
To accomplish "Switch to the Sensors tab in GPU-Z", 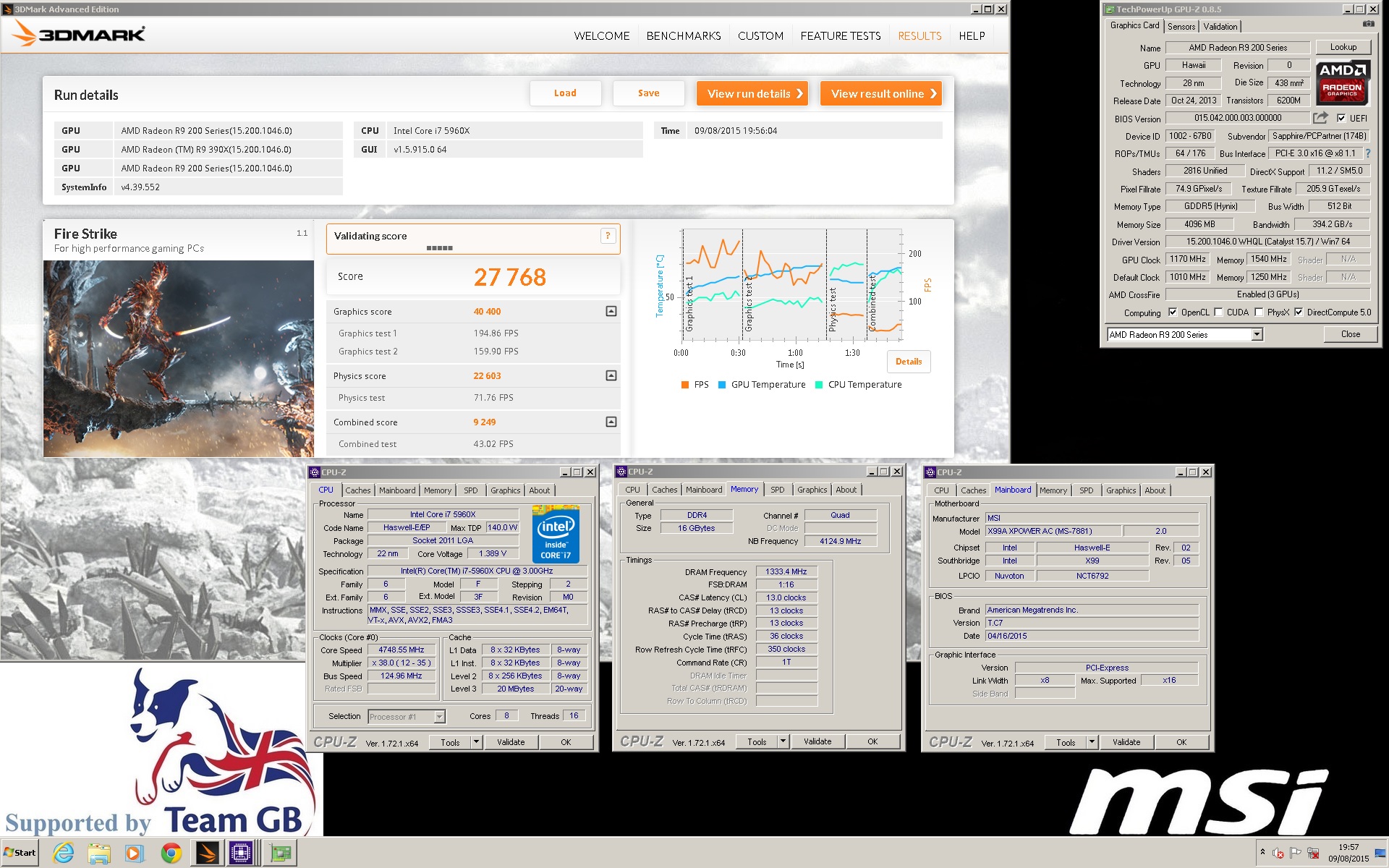I will pos(1181,26).
